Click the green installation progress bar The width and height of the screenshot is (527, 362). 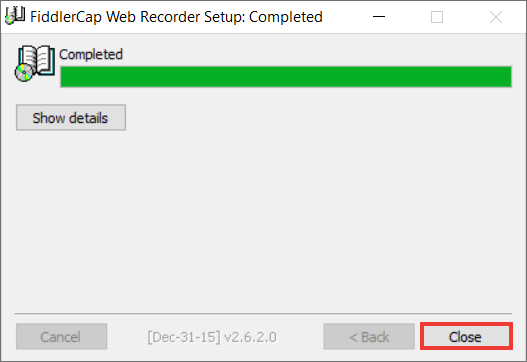(x=286, y=77)
